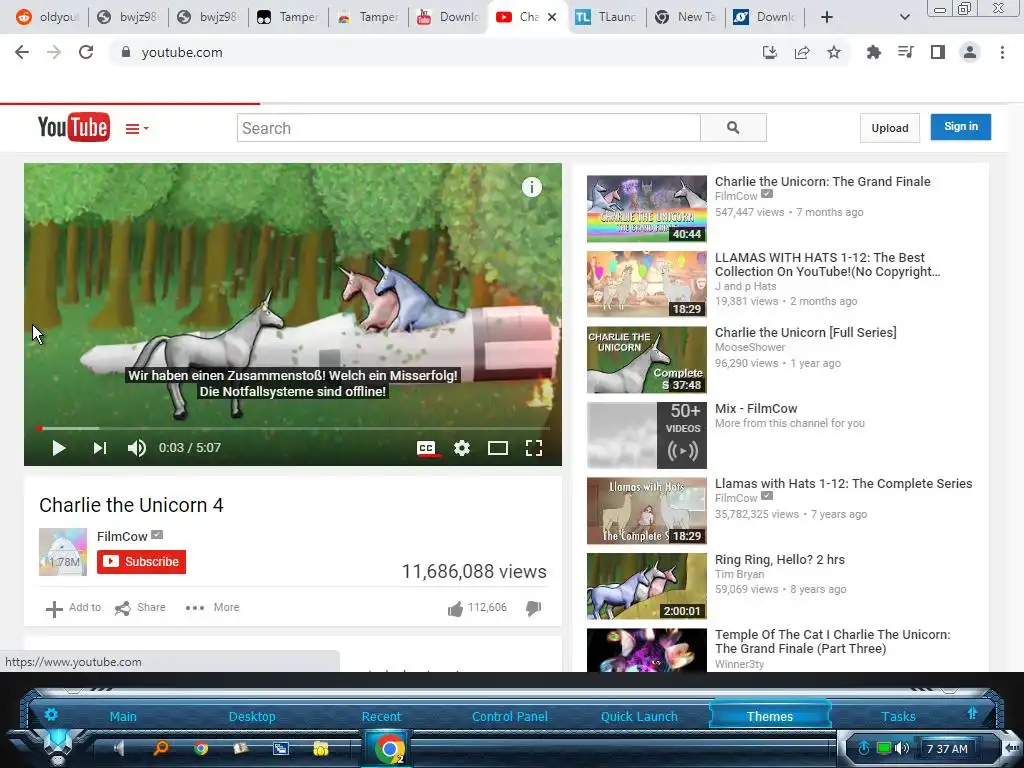Switch to the New Ta tab
Image resolution: width=1024 pixels, height=768 pixels.
[685, 17]
